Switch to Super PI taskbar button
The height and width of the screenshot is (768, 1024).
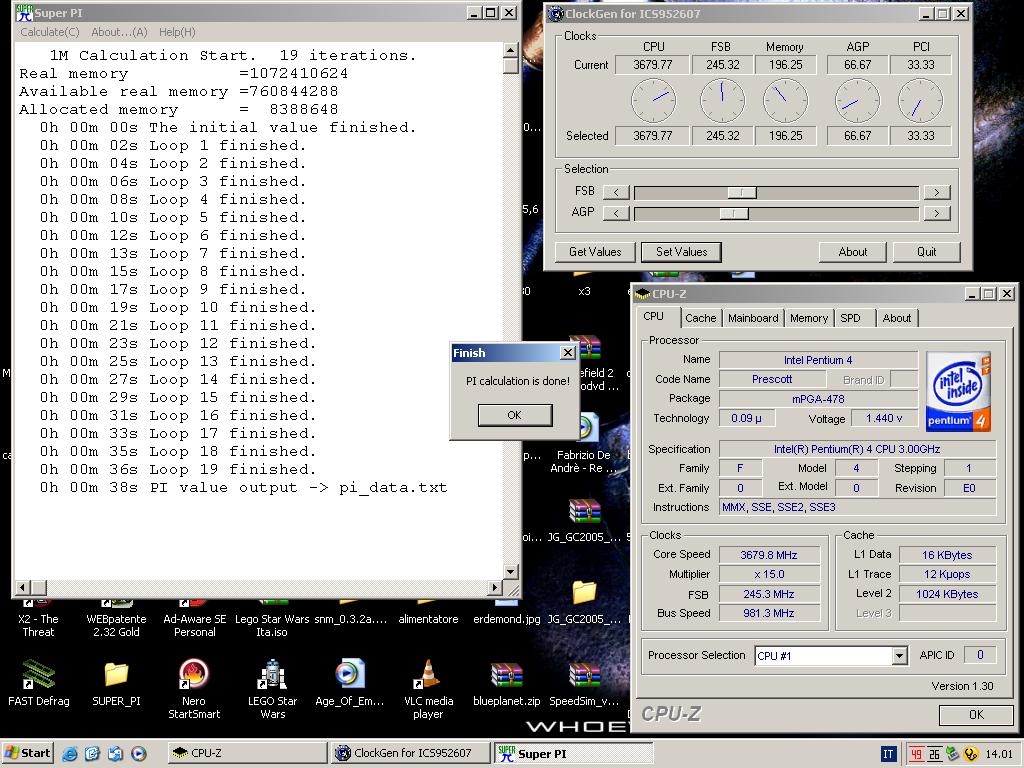click(573, 753)
